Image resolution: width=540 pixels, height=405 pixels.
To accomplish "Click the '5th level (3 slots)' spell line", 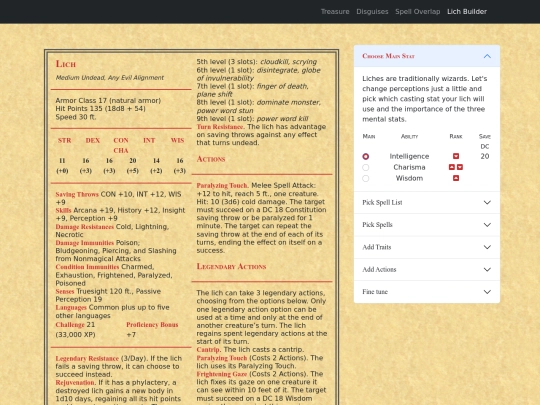I will coord(257,62).
